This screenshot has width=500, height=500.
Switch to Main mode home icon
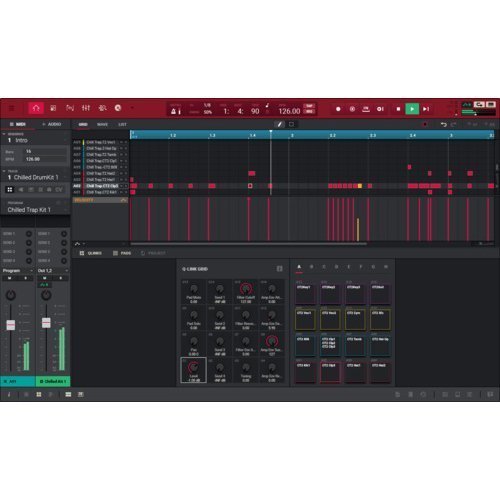[x=36, y=108]
